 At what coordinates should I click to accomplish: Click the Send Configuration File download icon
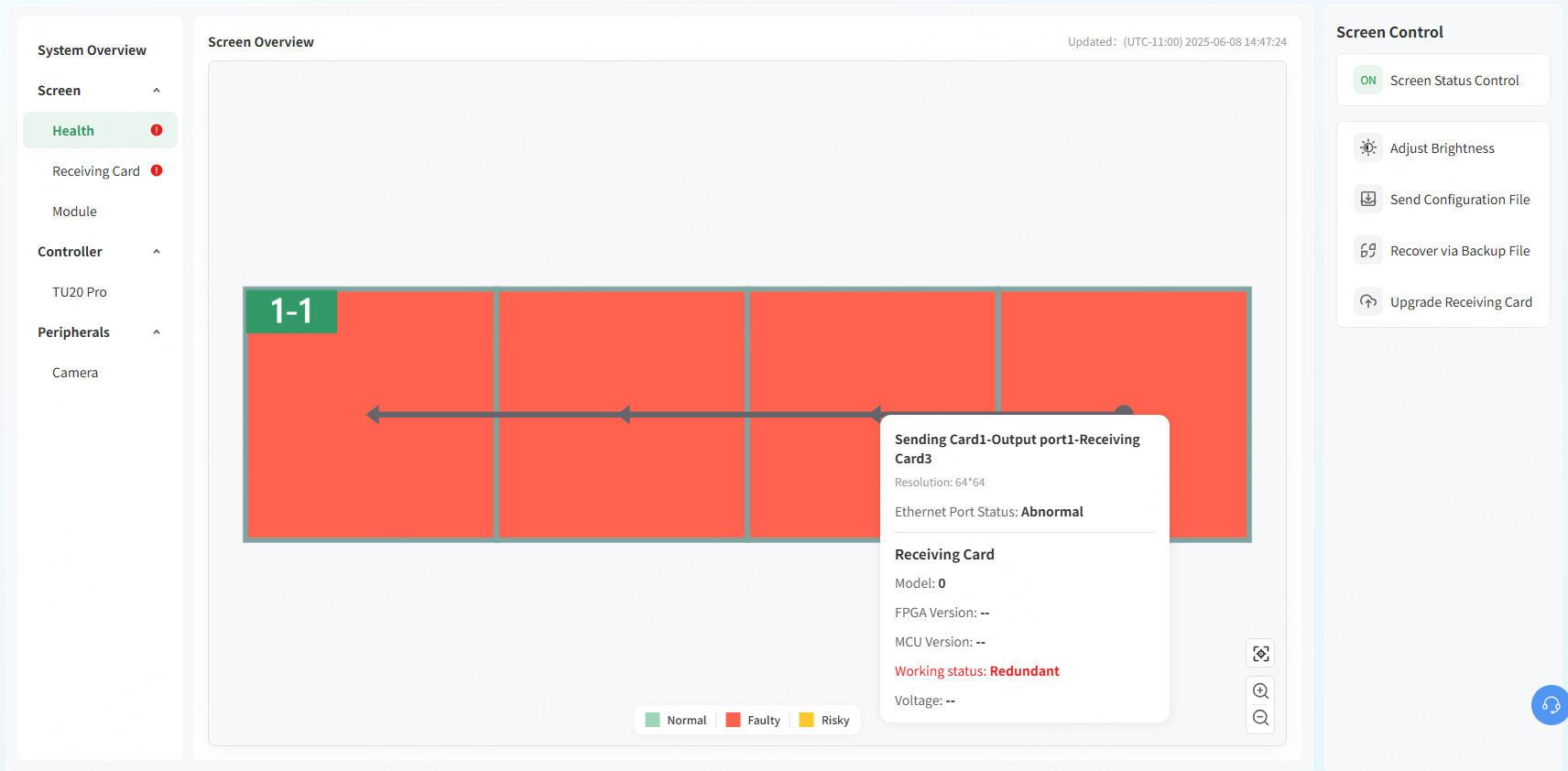pyautogui.click(x=1368, y=199)
